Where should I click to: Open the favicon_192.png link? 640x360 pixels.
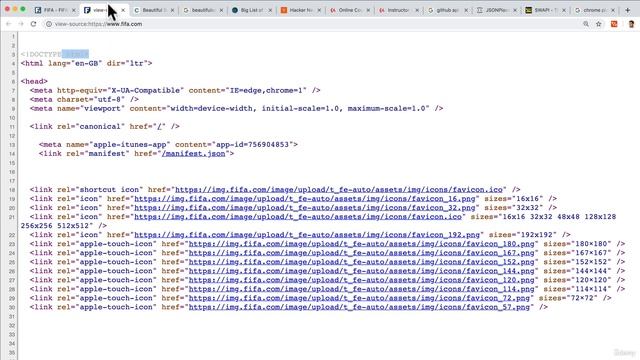pyautogui.click(x=307, y=235)
